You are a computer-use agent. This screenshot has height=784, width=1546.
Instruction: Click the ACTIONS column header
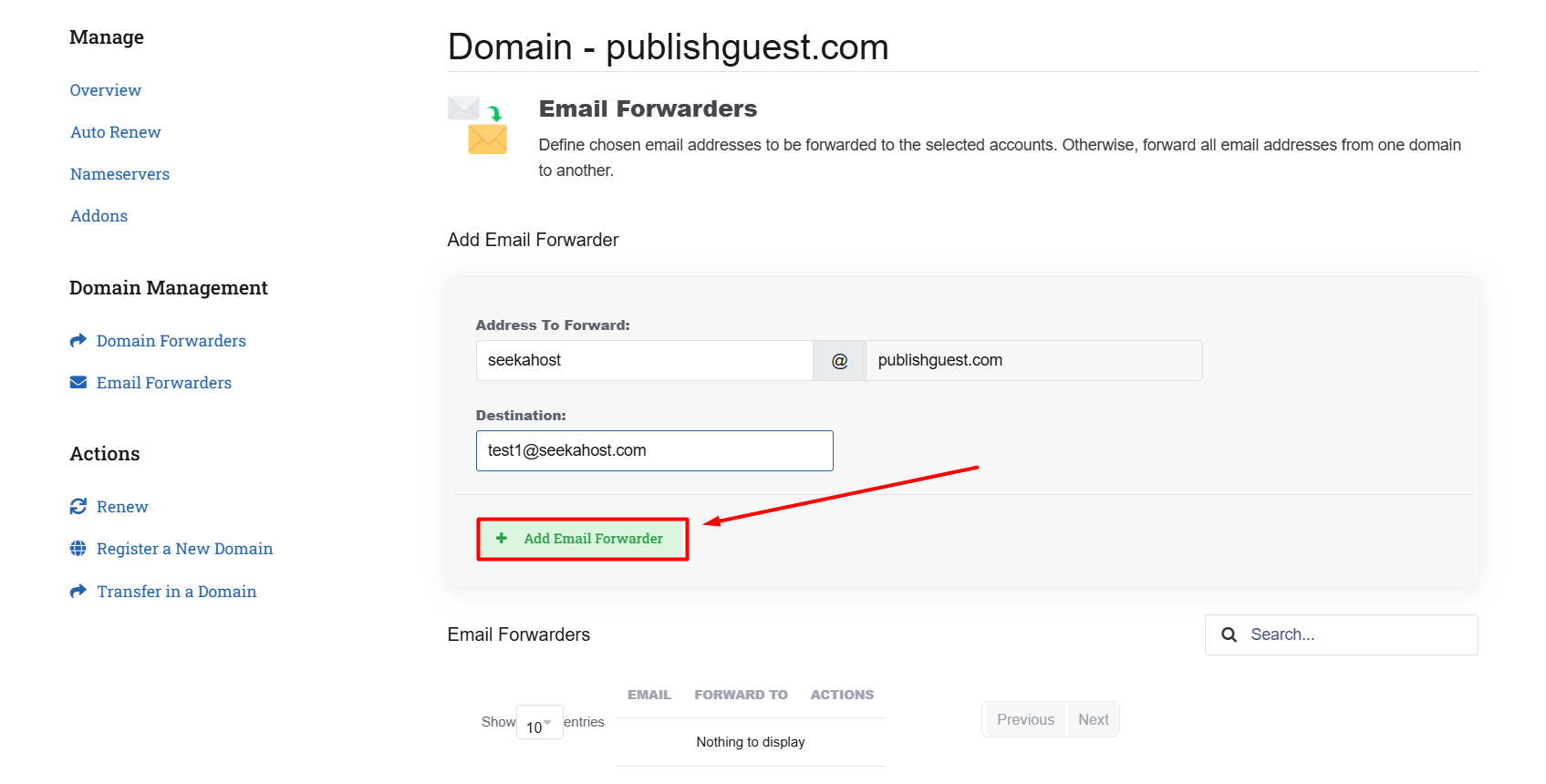(842, 695)
